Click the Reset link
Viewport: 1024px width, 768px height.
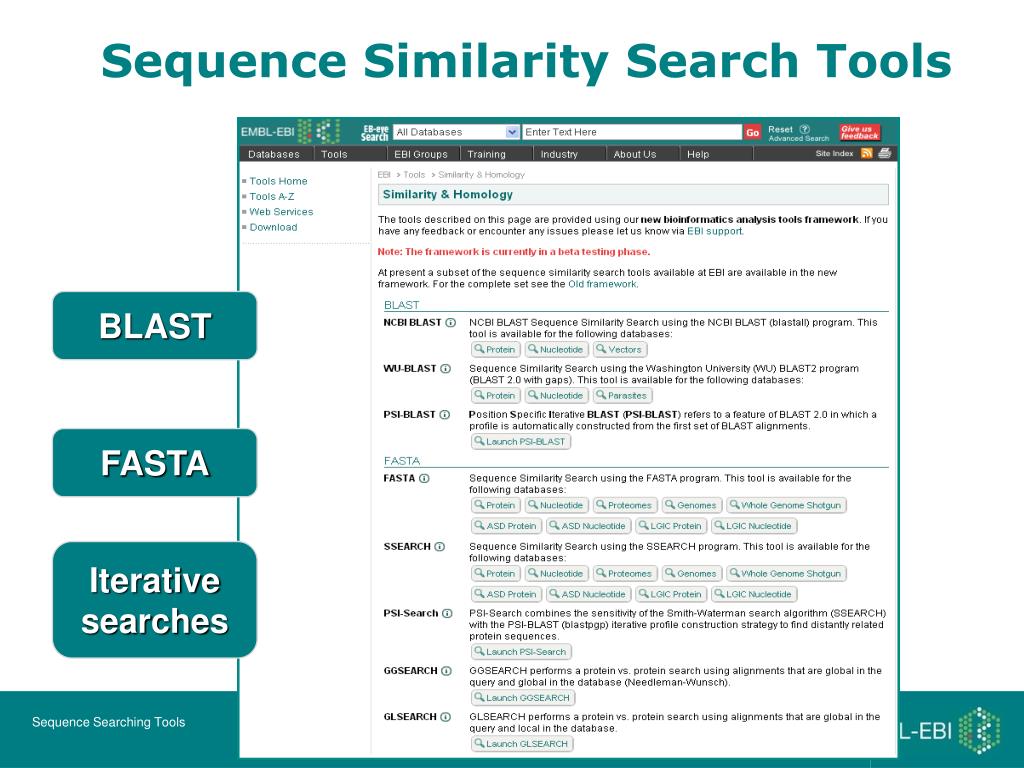click(780, 129)
